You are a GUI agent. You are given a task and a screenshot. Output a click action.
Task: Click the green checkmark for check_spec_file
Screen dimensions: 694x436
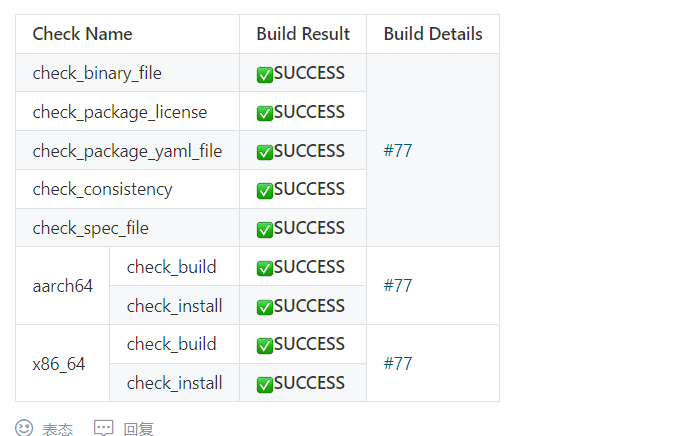point(265,229)
